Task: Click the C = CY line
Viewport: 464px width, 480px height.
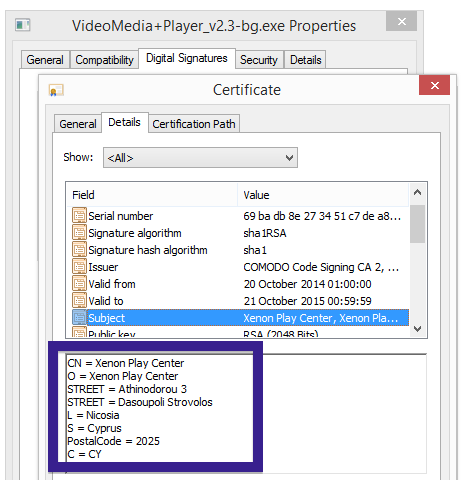Action: (84, 454)
